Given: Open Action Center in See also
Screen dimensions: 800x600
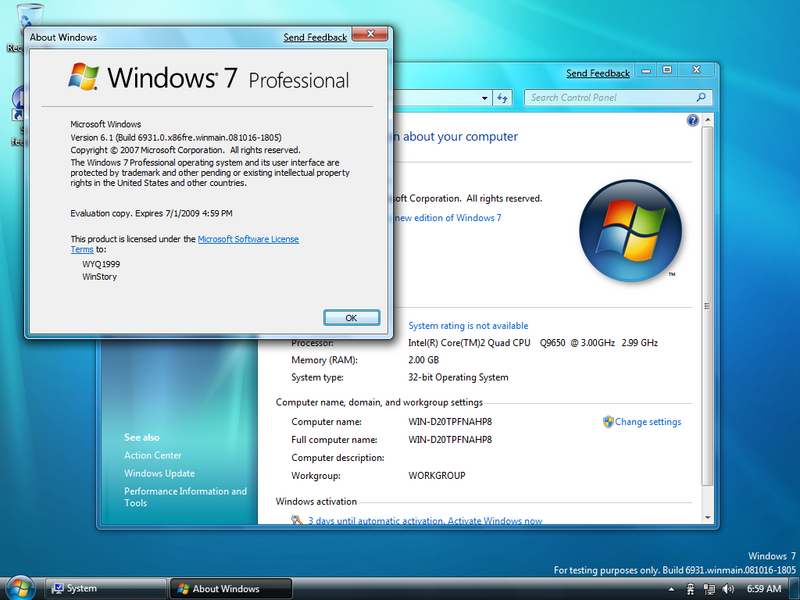Looking at the screenshot, I should (153, 455).
